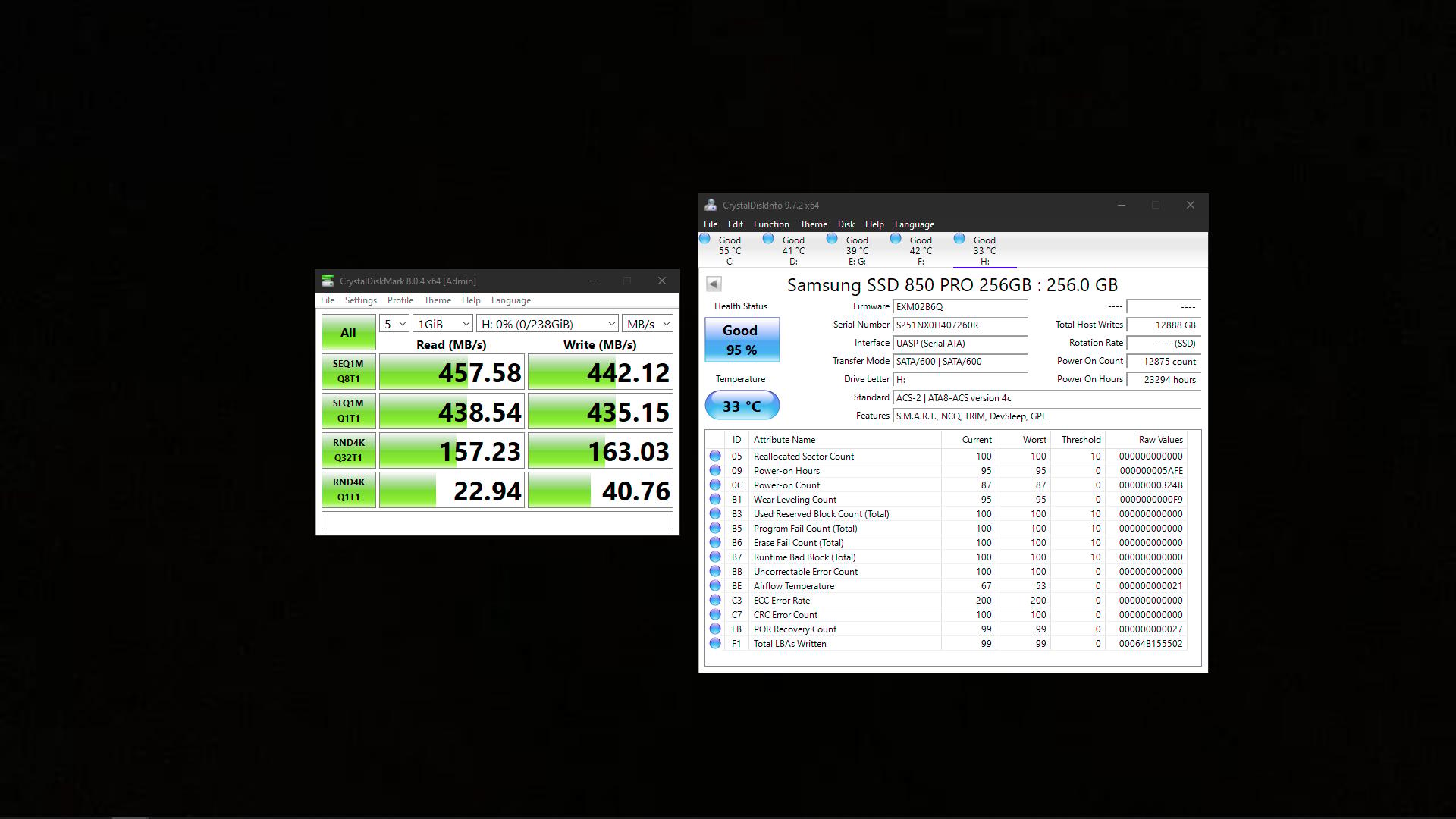Open the Disk menu in CrystalDiskInfo

point(846,224)
